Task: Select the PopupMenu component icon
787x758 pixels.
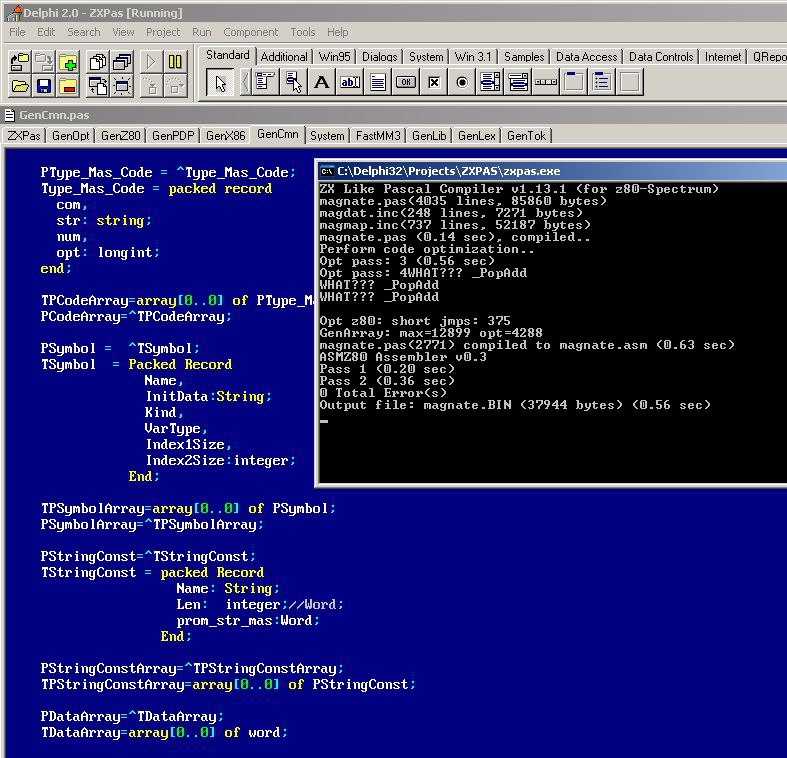Action: point(294,82)
